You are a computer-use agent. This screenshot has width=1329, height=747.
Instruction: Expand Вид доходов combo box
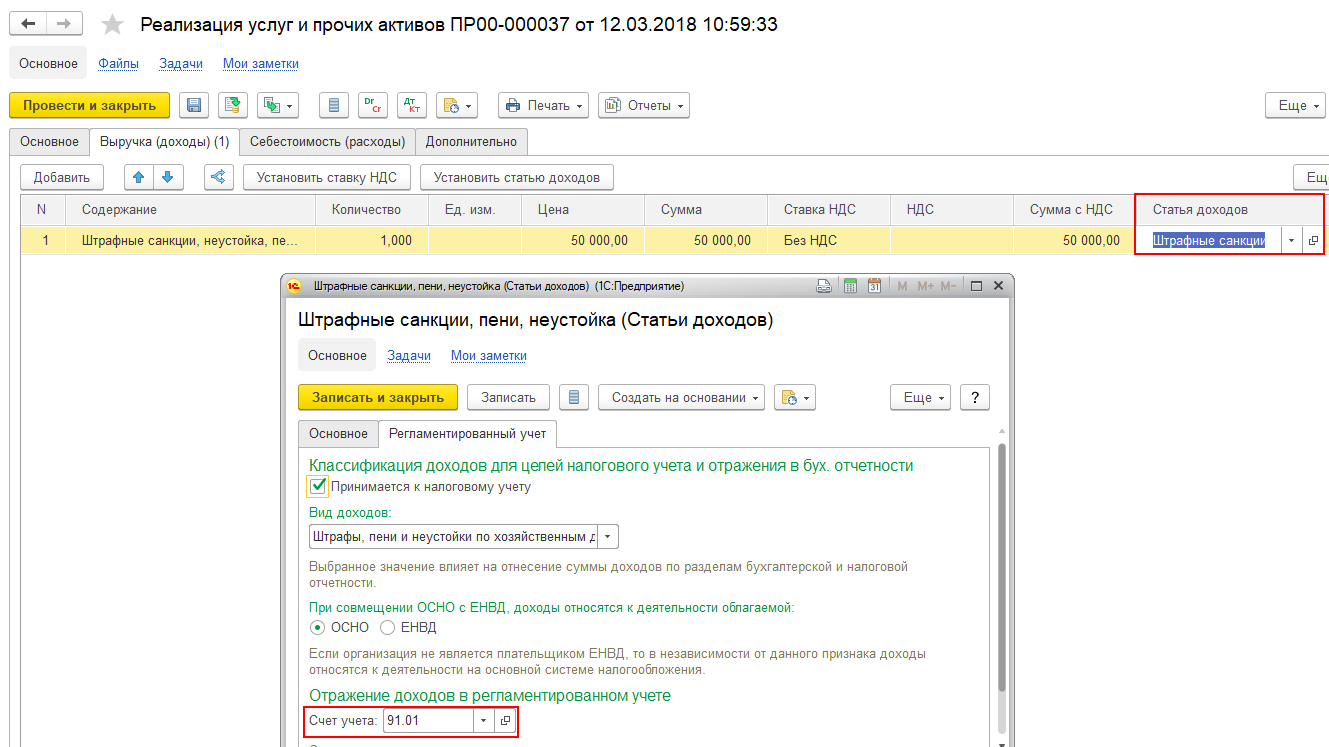tap(609, 537)
